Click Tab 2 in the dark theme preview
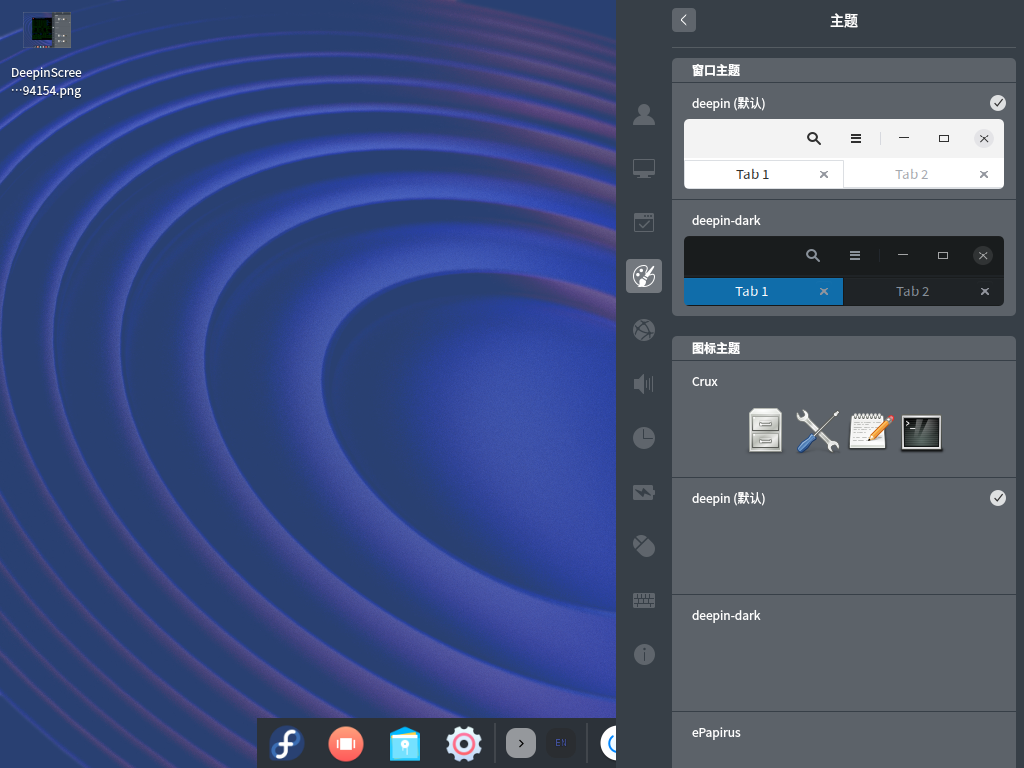Viewport: 1024px width, 768px height. click(x=912, y=291)
